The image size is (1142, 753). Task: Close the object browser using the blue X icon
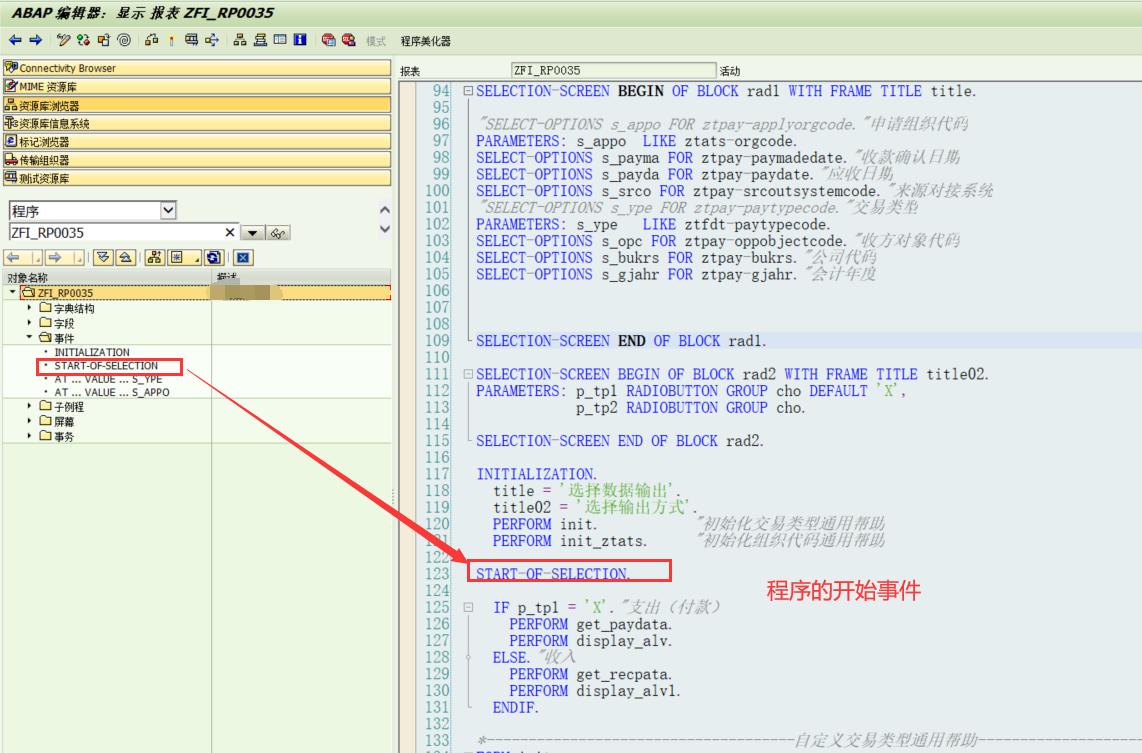click(x=242, y=258)
